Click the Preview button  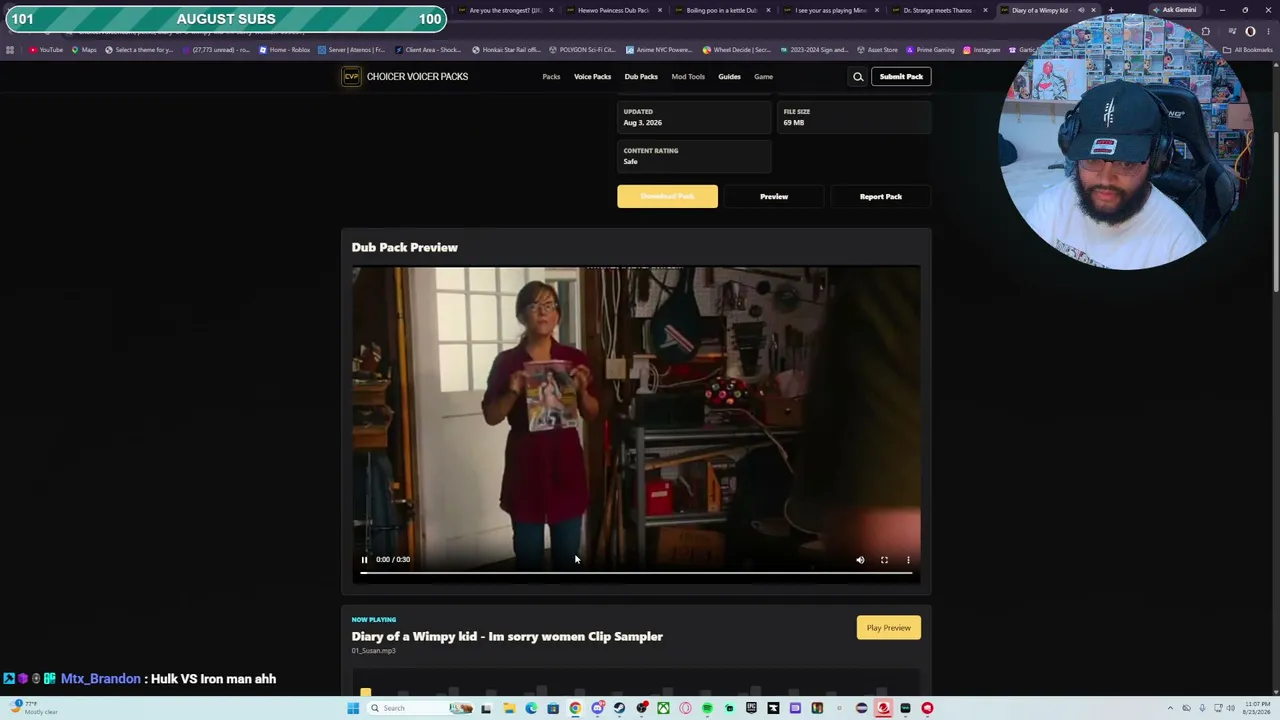point(774,196)
